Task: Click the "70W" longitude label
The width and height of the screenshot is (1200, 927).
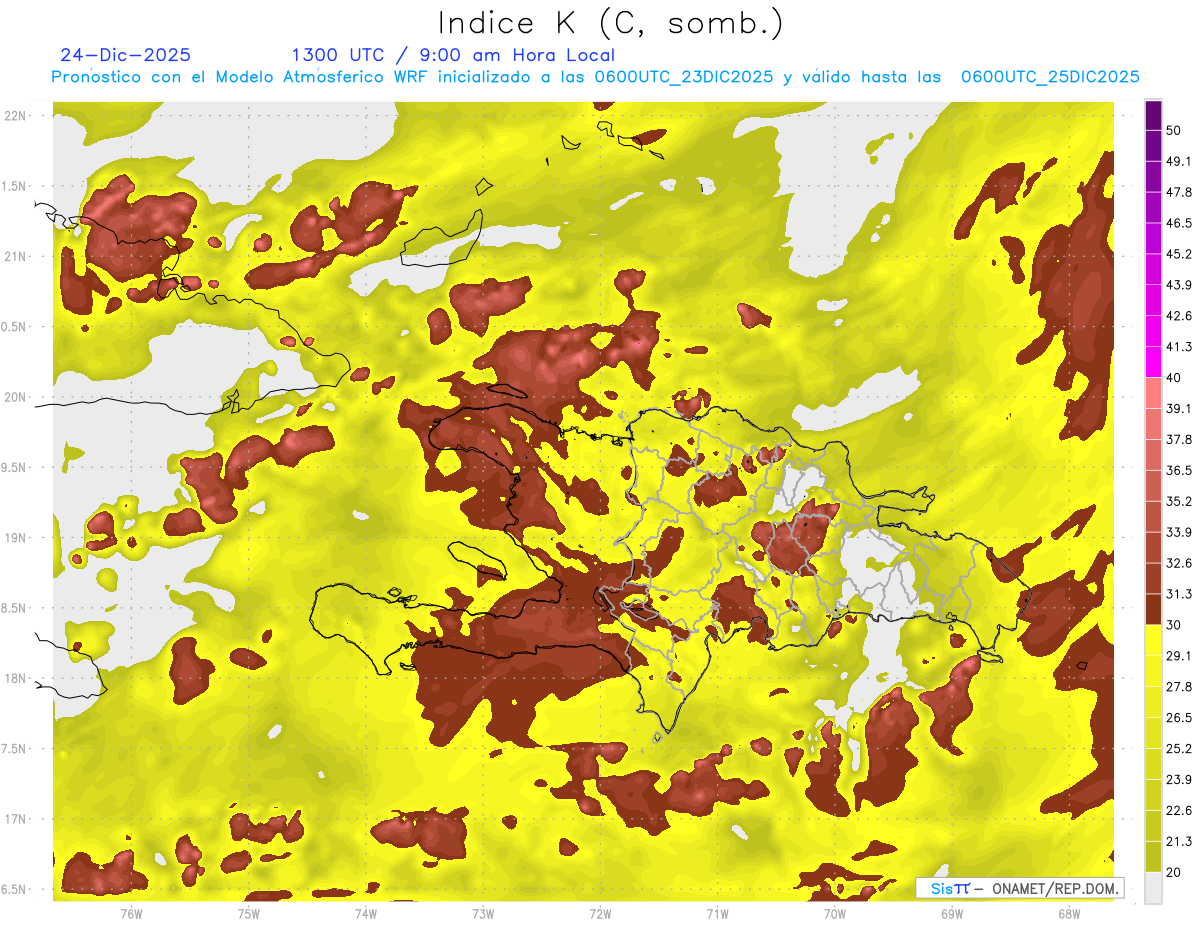Action: [x=835, y=913]
